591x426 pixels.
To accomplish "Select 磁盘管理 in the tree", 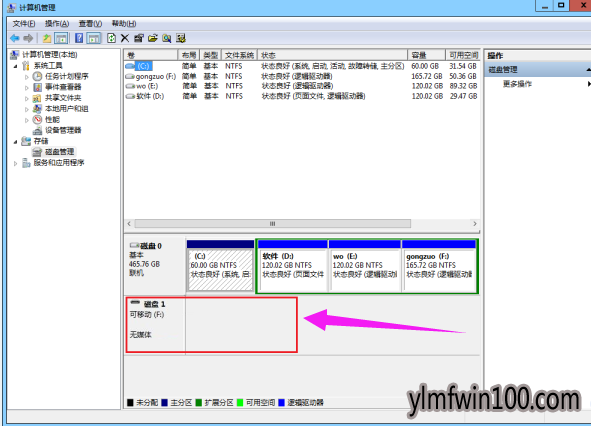I will tap(60, 152).
